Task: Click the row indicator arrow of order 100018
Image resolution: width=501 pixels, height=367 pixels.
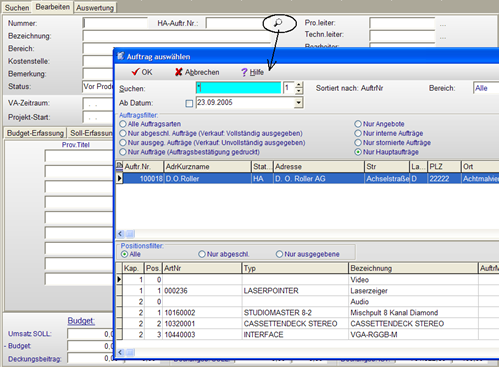Action: pos(119,179)
